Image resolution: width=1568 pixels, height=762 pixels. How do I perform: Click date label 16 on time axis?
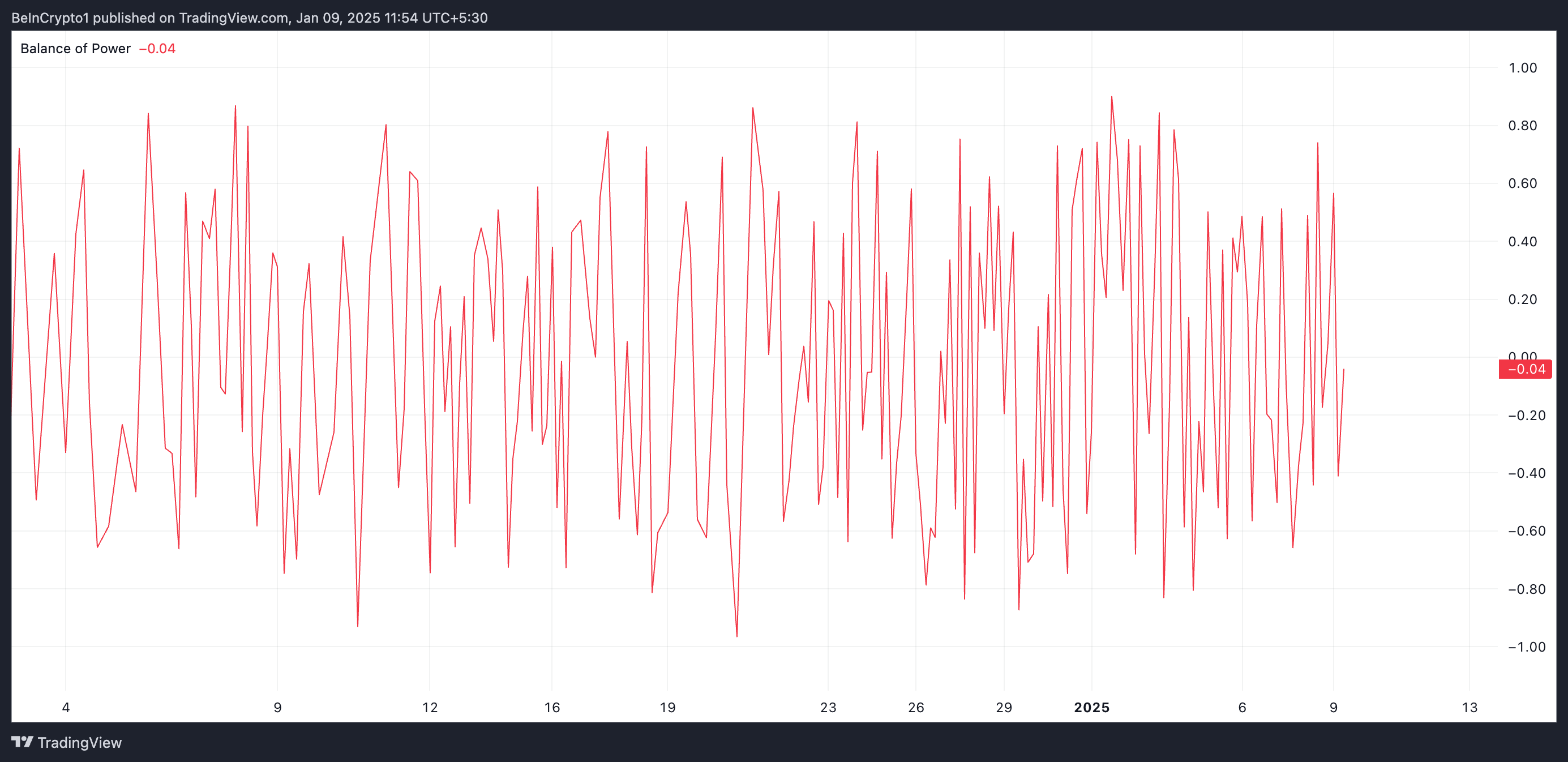[551, 707]
